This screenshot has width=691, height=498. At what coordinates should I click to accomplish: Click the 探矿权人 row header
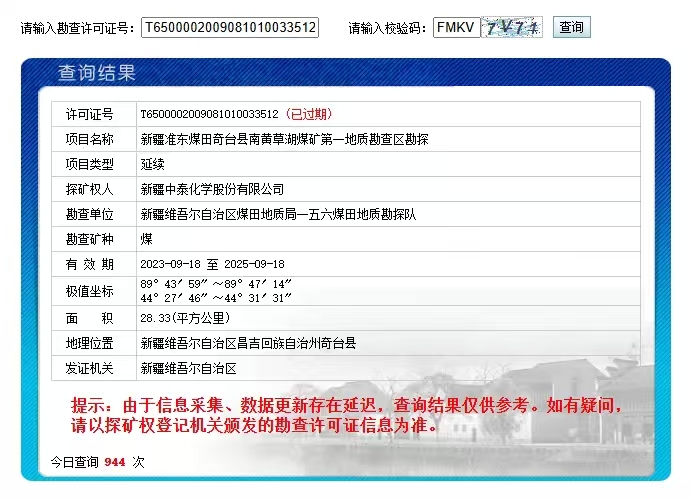coord(89,190)
